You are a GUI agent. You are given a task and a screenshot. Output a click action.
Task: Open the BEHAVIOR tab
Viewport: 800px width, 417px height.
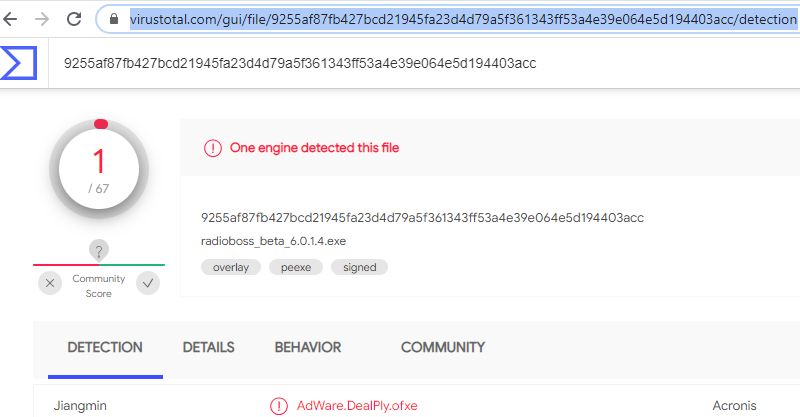coord(308,347)
